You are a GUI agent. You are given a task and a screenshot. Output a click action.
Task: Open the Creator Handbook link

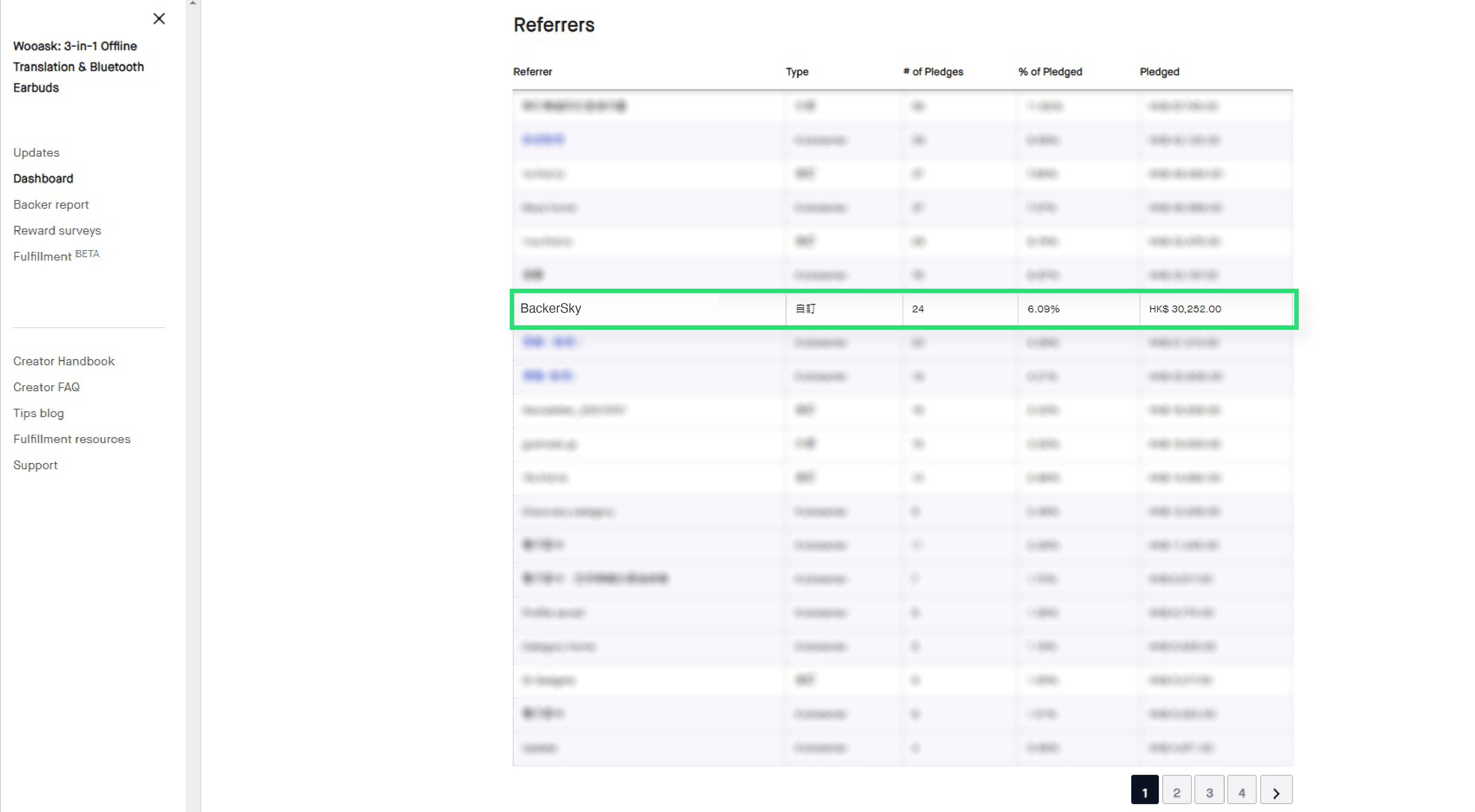coord(64,361)
